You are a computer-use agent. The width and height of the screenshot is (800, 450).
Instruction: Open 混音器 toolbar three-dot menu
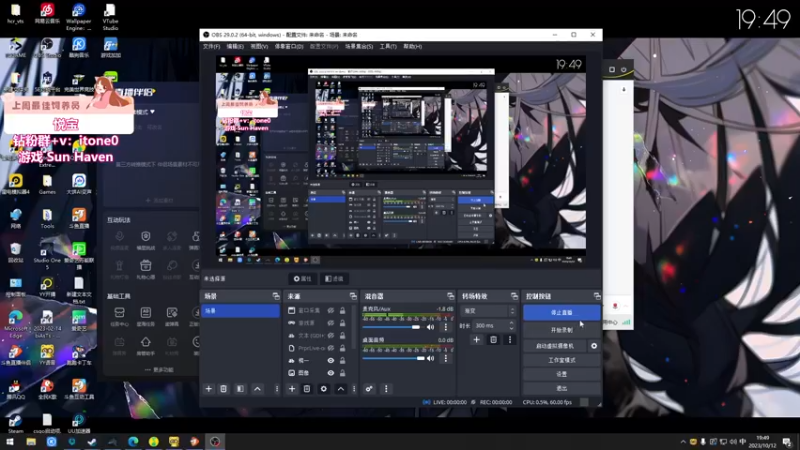point(386,389)
